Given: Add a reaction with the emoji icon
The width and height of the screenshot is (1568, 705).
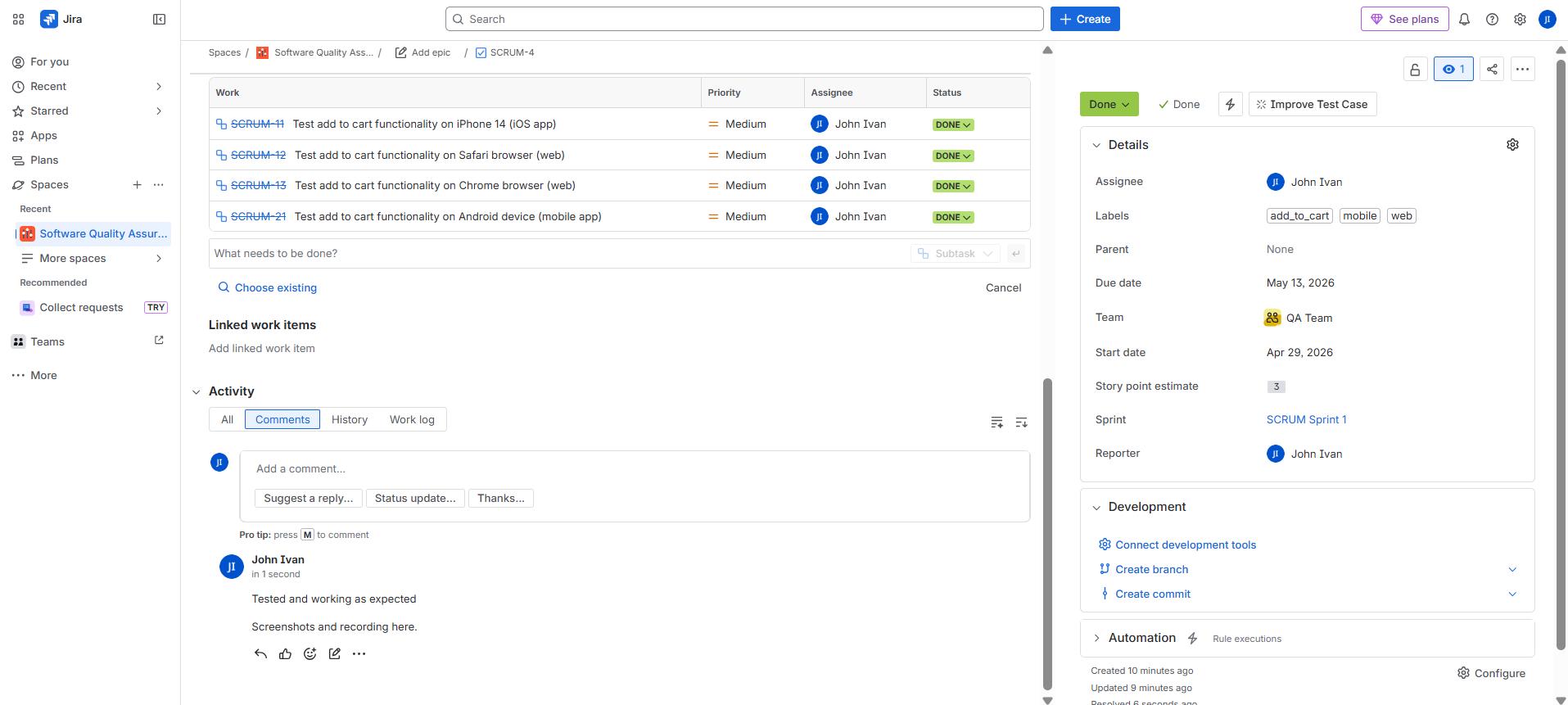Looking at the screenshot, I should 310,653.
